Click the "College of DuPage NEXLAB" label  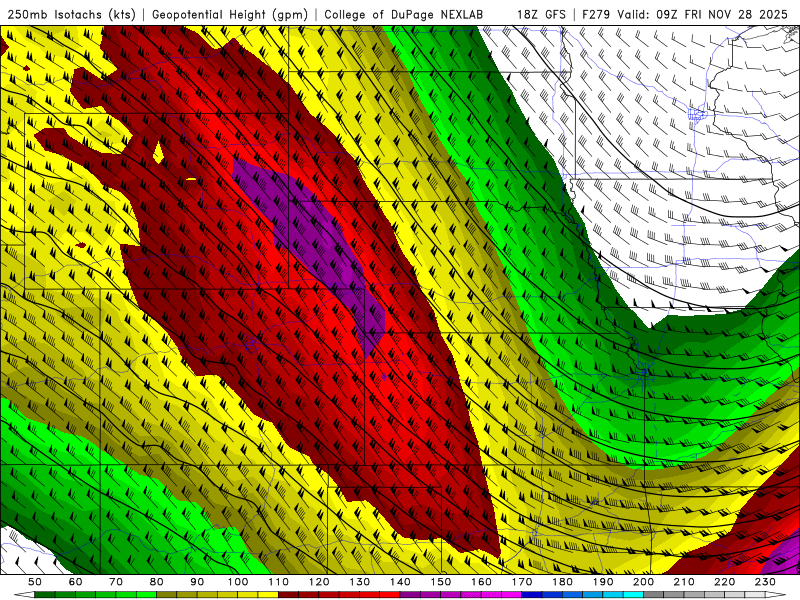[404, 15]
